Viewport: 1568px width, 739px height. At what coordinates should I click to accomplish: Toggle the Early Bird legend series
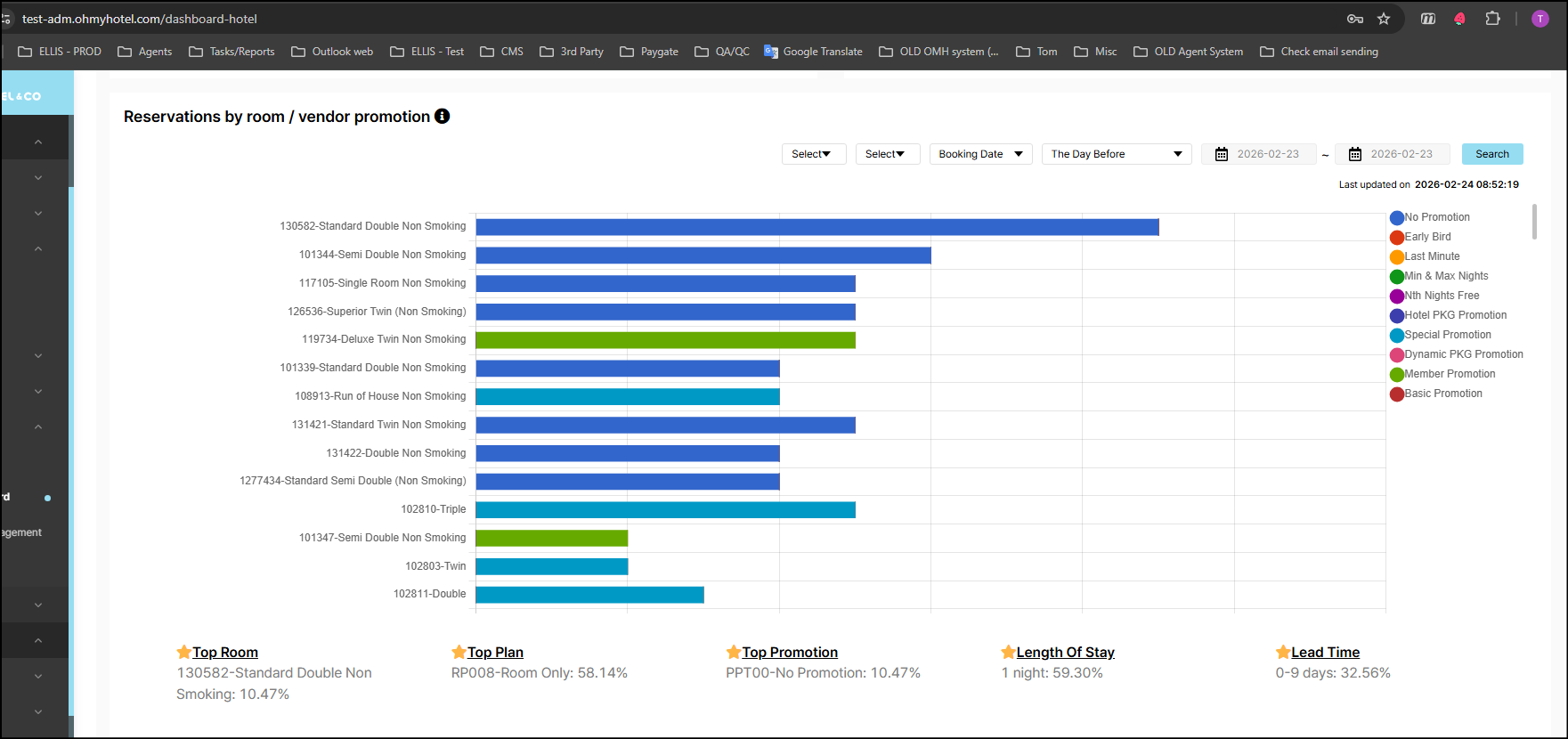point(1426,237)
